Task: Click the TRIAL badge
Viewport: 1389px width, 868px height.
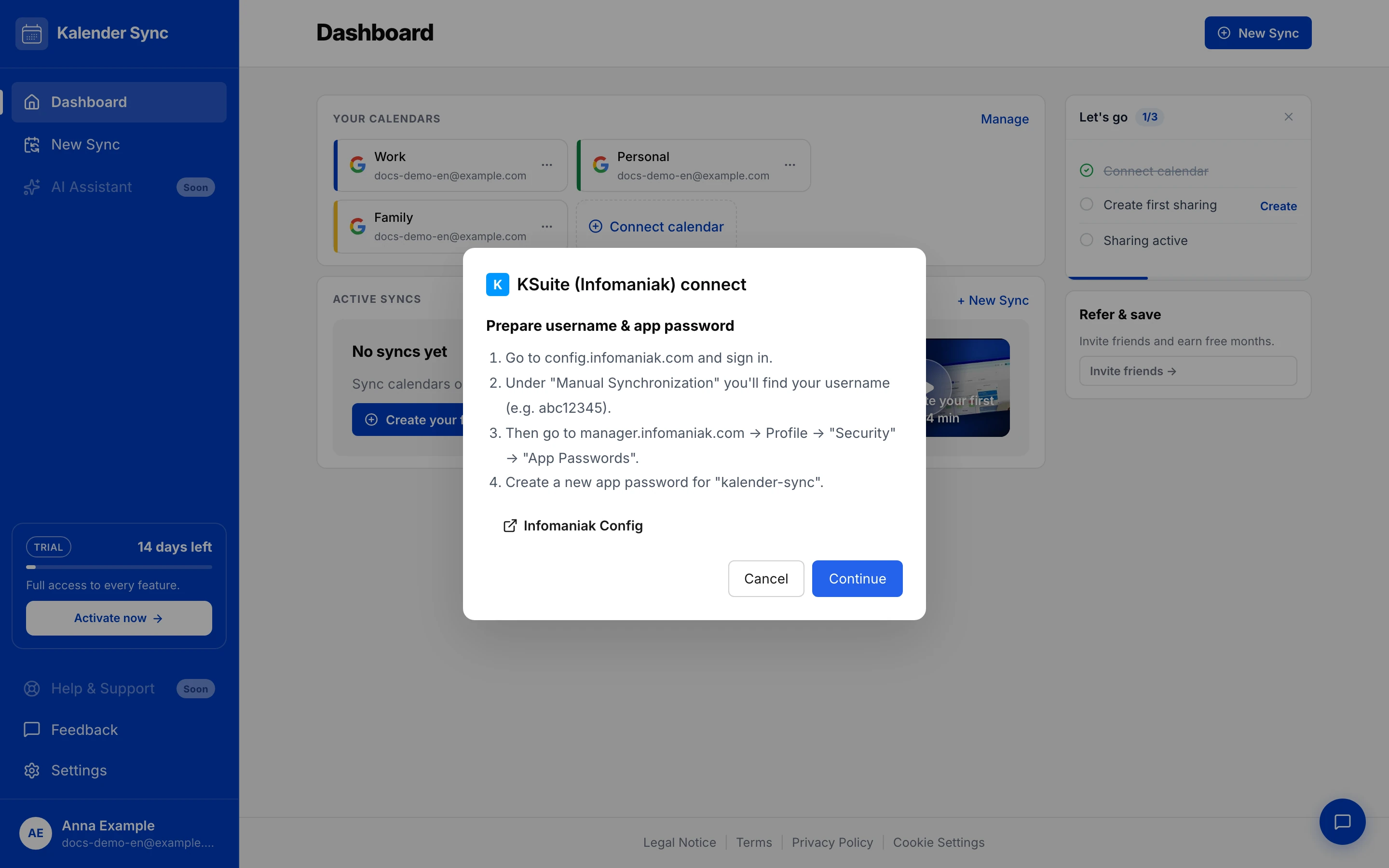Action: tap(48, 547)
